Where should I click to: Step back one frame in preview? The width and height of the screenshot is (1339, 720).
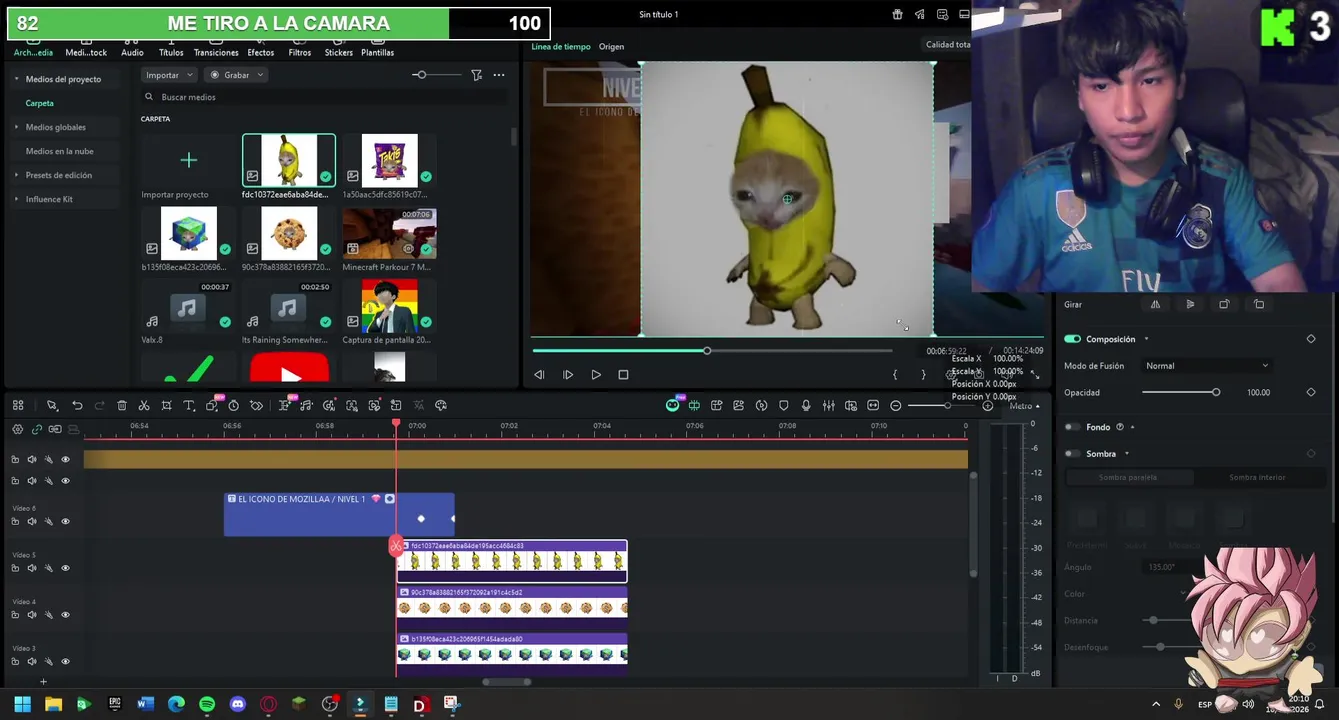(x=540, y=375)
